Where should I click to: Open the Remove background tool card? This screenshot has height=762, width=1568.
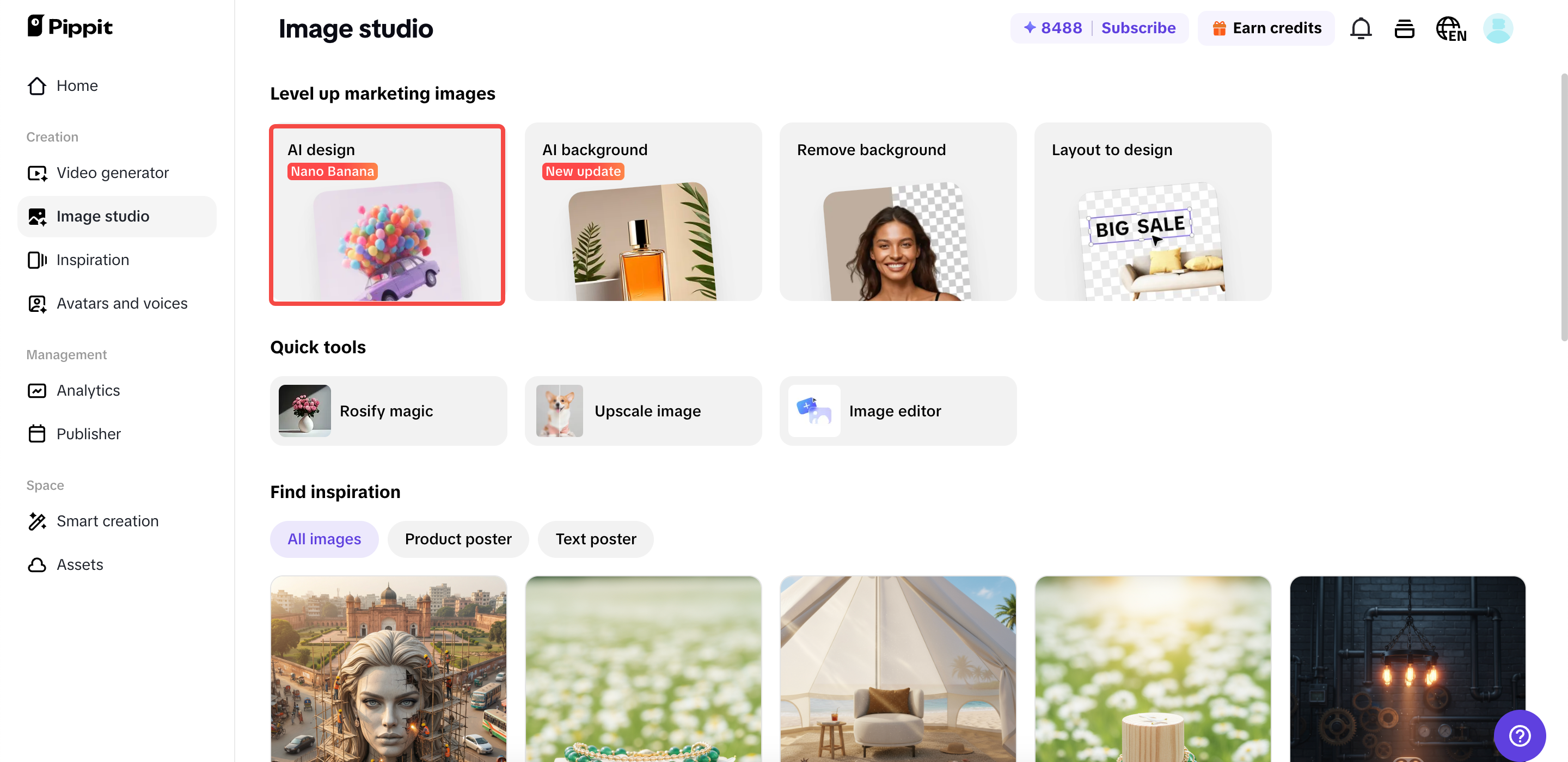[x=897, y=212]
